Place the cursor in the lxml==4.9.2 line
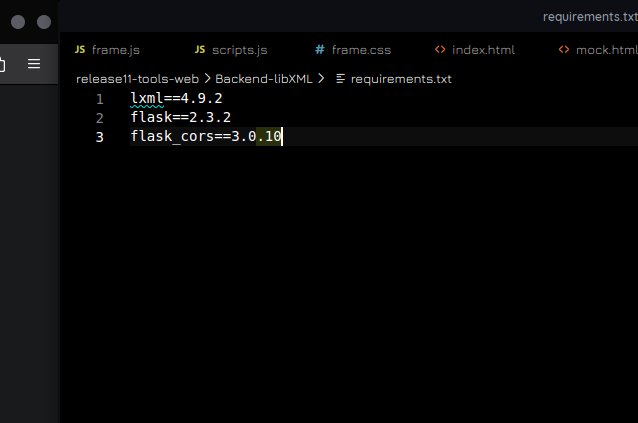Viewport: 638px width, 423px height. pyautogui.click(x=176, y=99)
